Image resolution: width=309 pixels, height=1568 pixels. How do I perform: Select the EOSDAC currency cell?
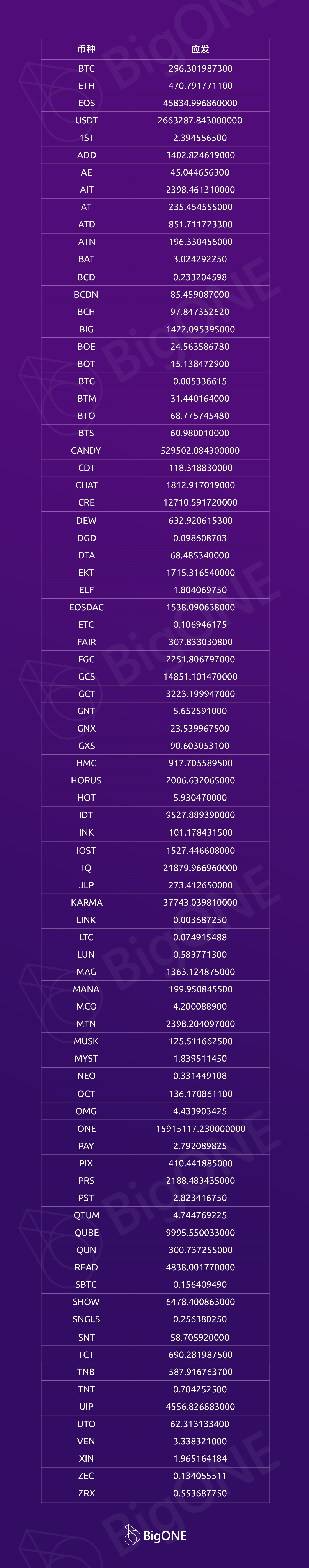click(x=86, y=607)
